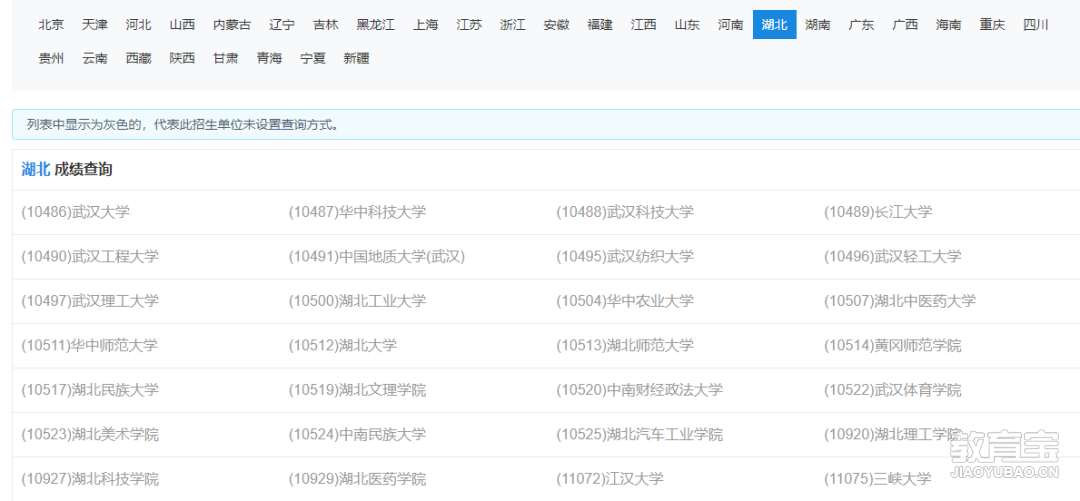Click (10525)湖北汽车工业学院
Screen dimensions: 1080x501
tap(640, 435)
